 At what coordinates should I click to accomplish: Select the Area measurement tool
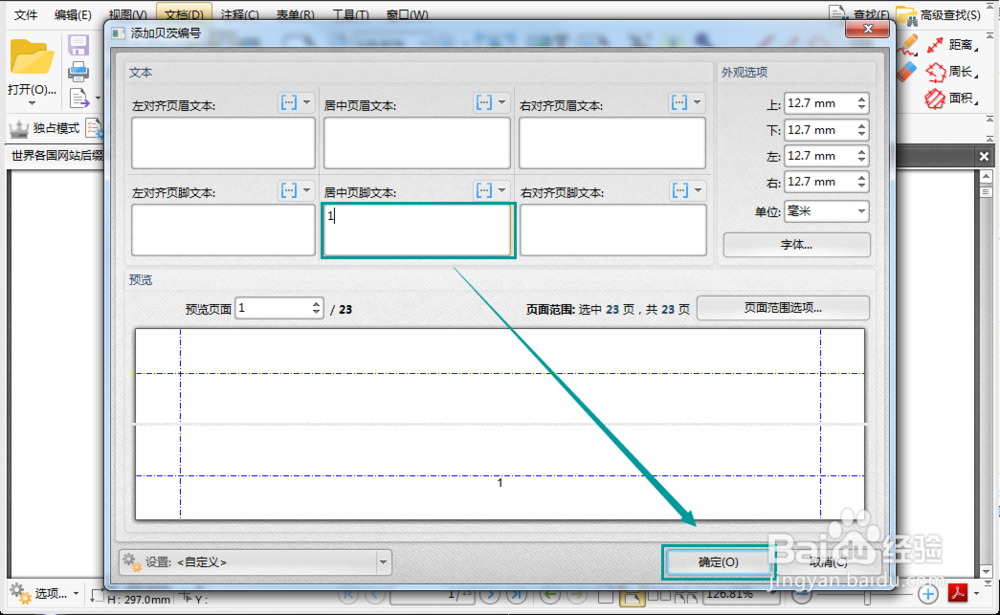[953, 98]
